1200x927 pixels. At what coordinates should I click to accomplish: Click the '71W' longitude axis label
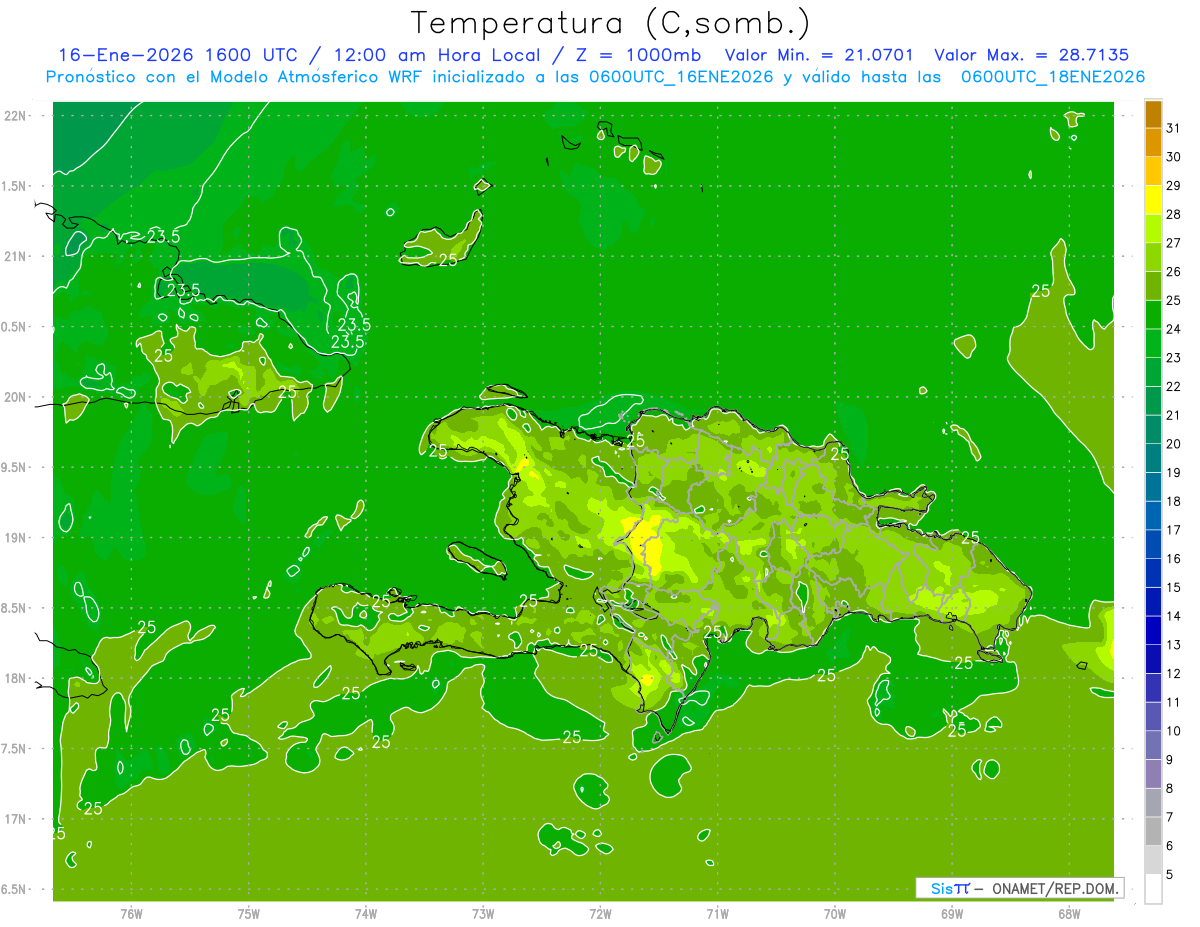click(717, 914)
